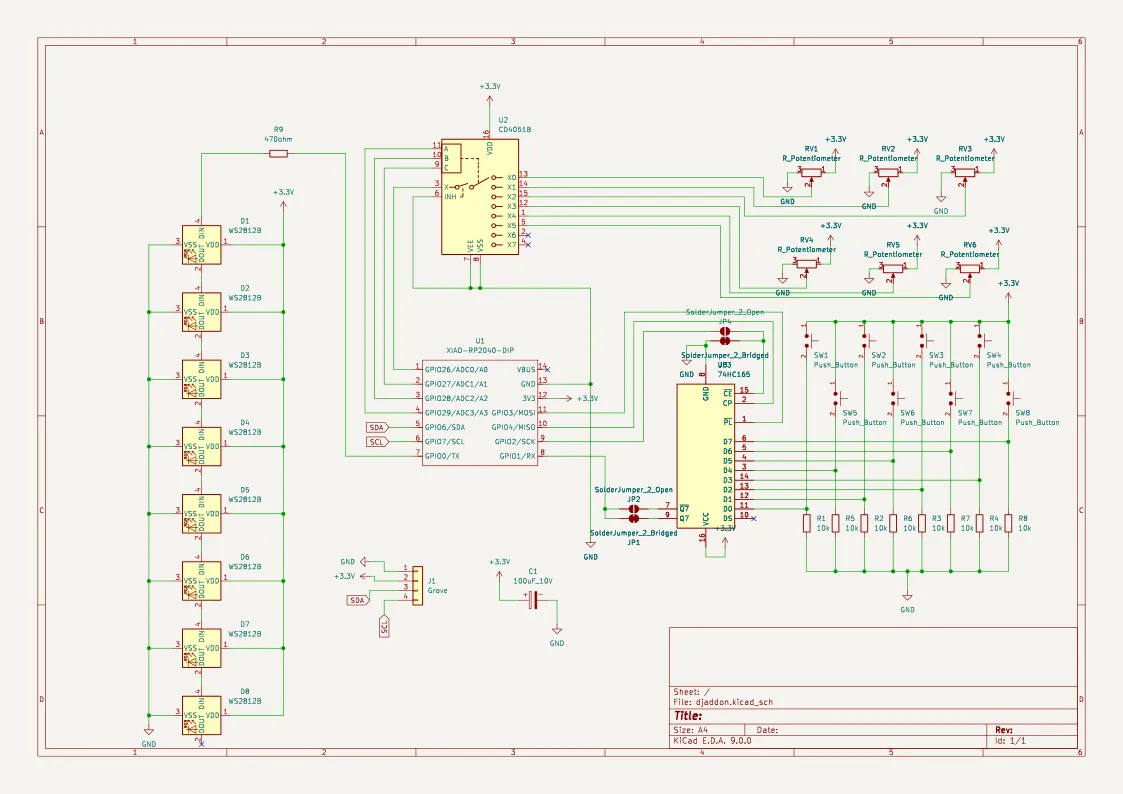This screenshot has width=1123, height=794.
Task: Select the D5 WS2812B LED symbol
Action: point(201,514)
